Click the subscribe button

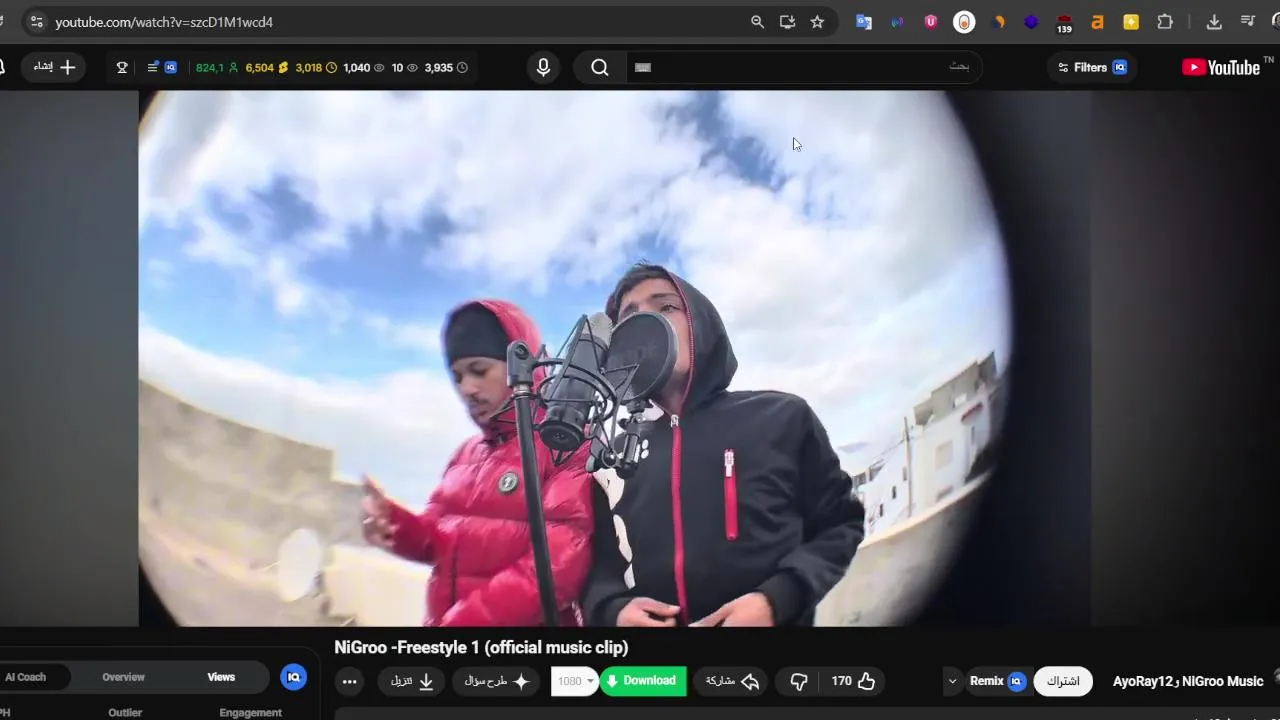point(1063,681)
